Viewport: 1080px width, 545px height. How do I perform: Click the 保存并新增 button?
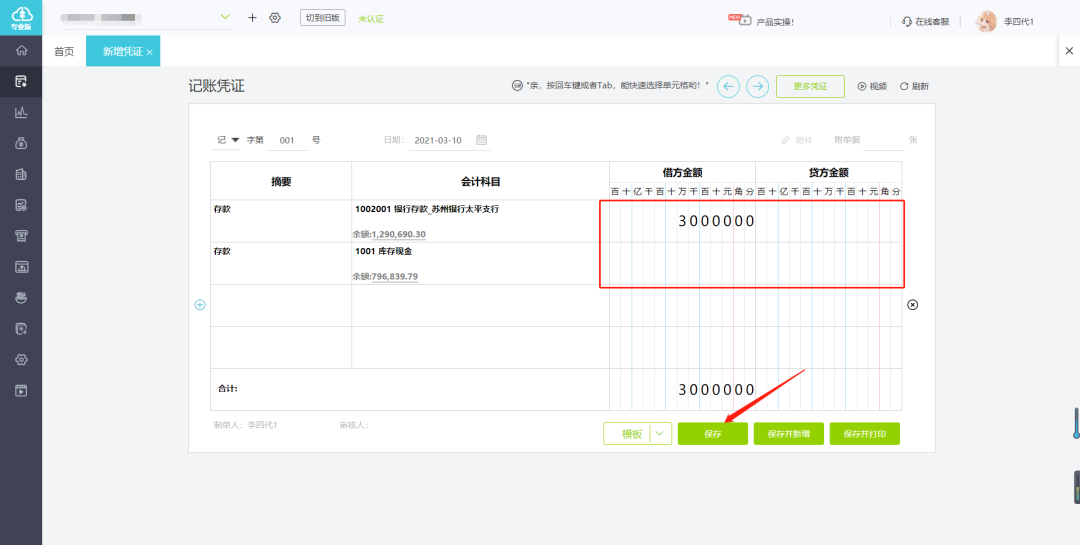[788, 433]
